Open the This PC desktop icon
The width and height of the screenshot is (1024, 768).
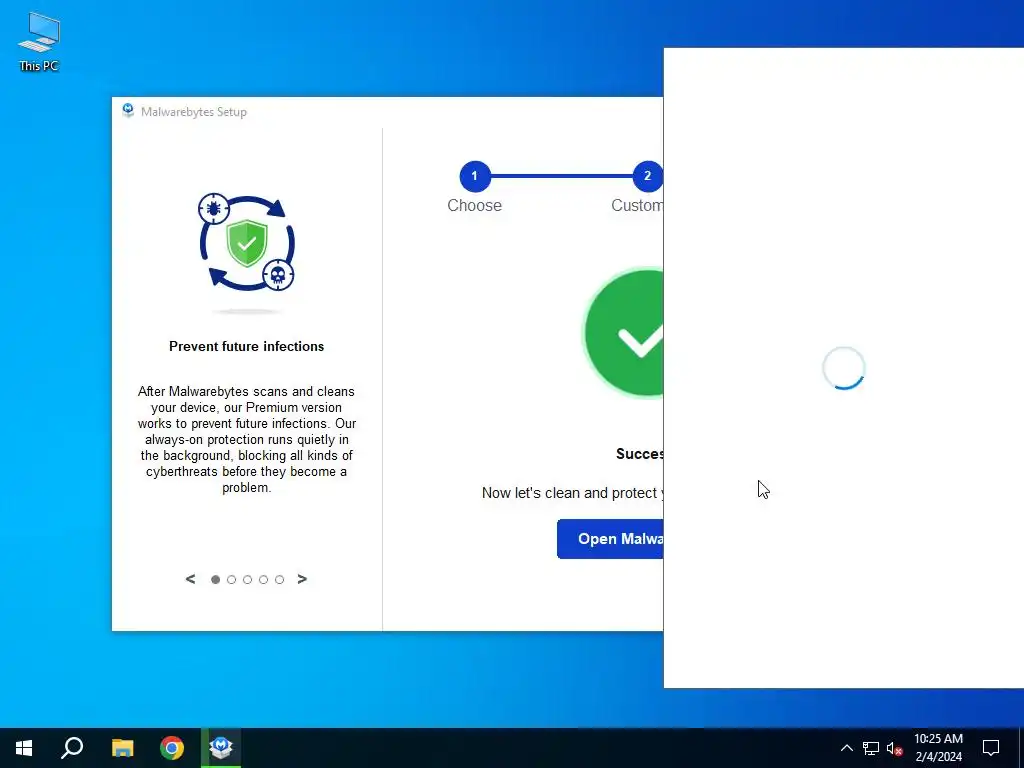tap(39, 42)
